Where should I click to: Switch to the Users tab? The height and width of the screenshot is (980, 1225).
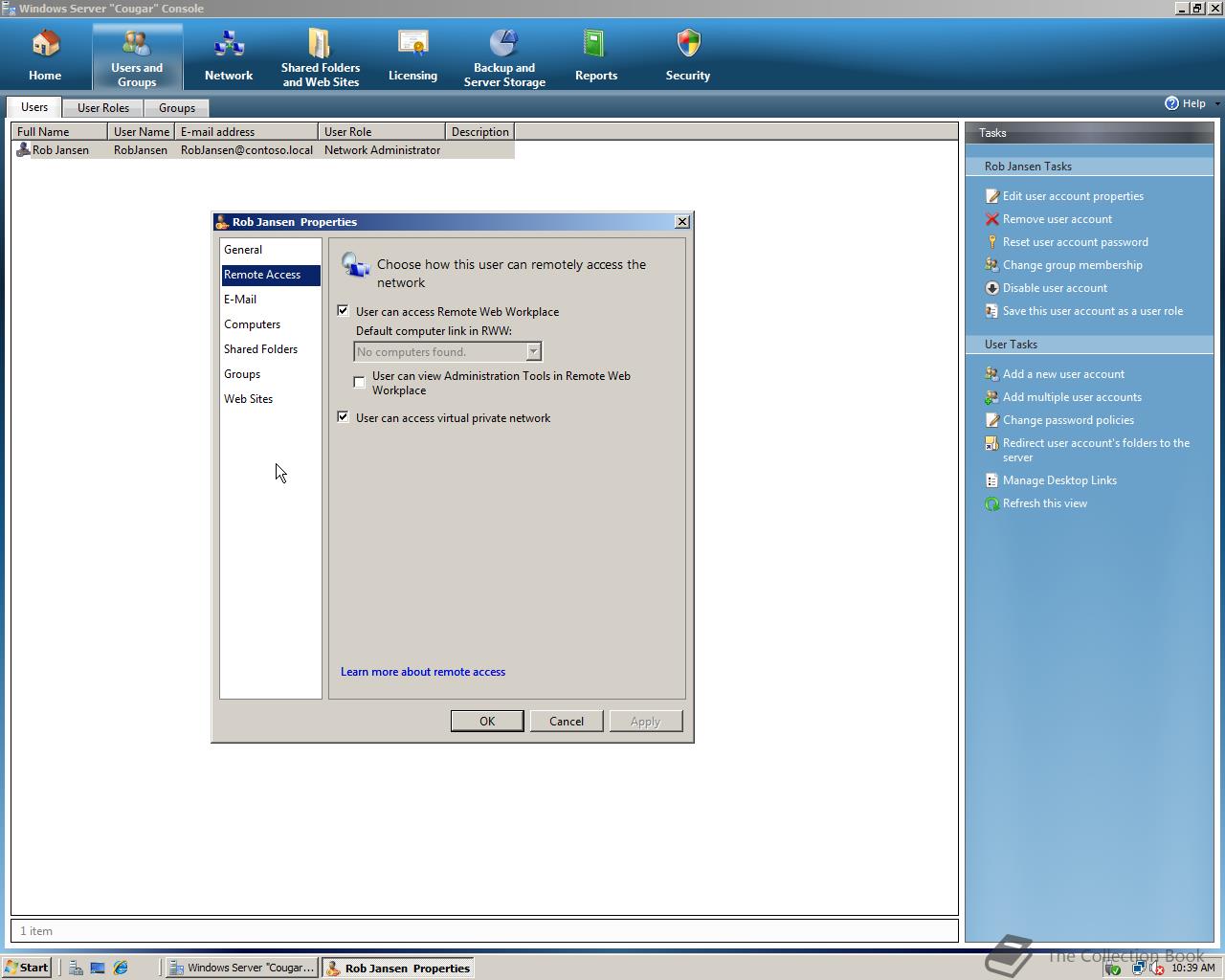[34, 107]
